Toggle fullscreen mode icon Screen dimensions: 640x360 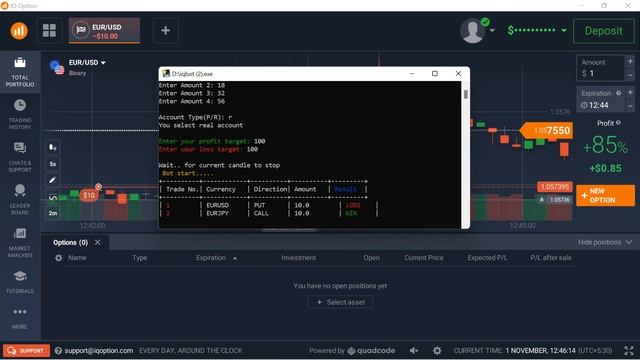(629, 351)
